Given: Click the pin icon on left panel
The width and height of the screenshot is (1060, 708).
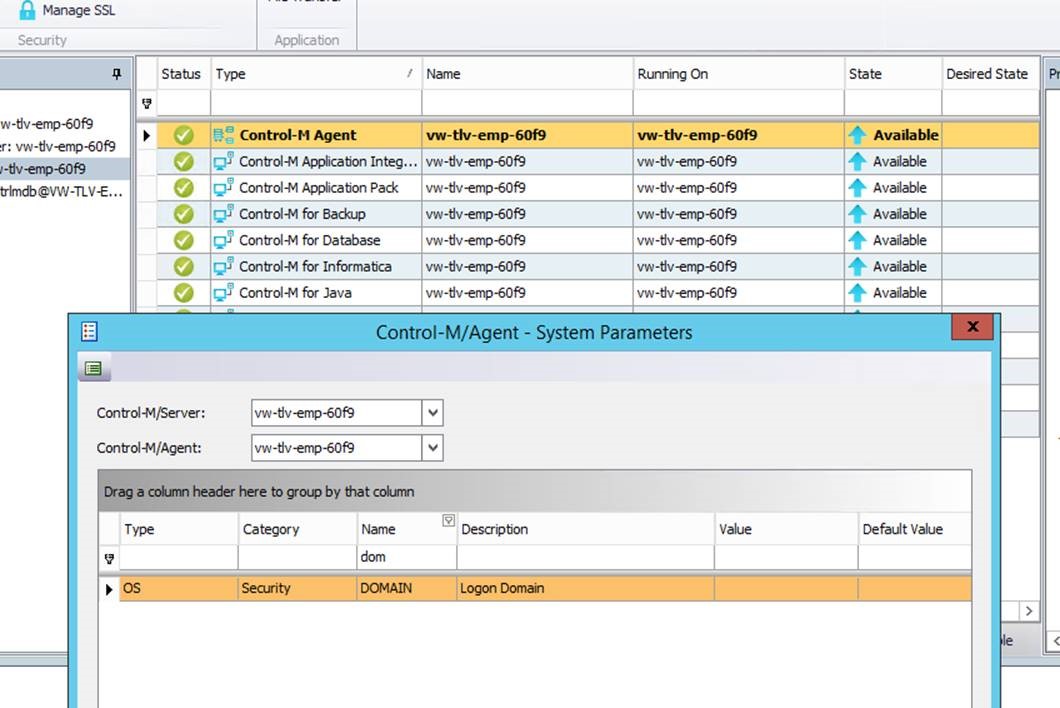Looking at the screenshot, I should [117, 74].
